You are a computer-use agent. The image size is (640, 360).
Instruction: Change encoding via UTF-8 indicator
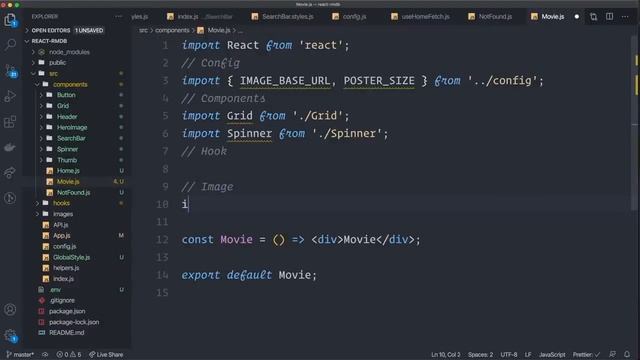[x=509, y=354]
